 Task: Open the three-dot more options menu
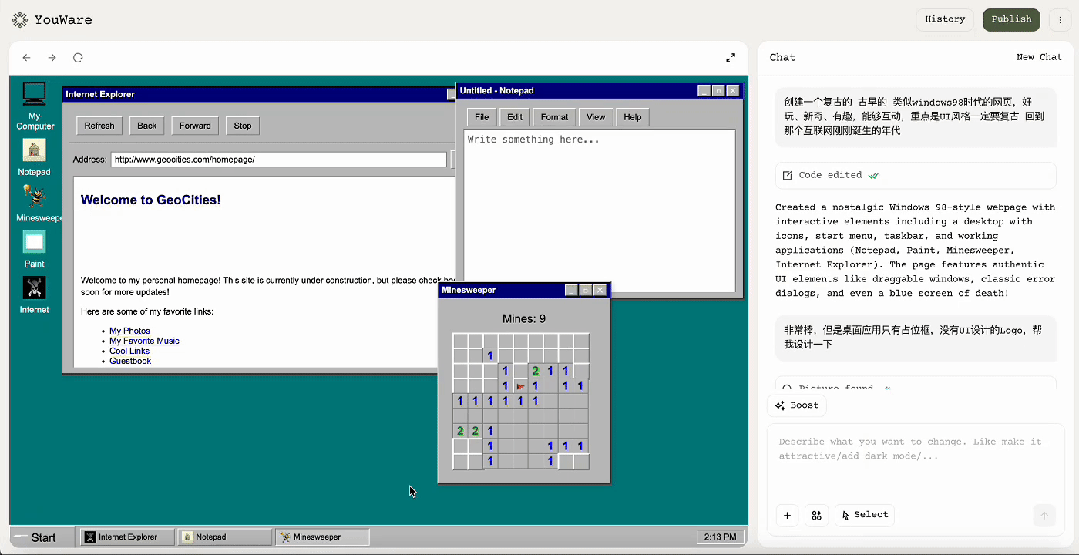(1060, 19)
